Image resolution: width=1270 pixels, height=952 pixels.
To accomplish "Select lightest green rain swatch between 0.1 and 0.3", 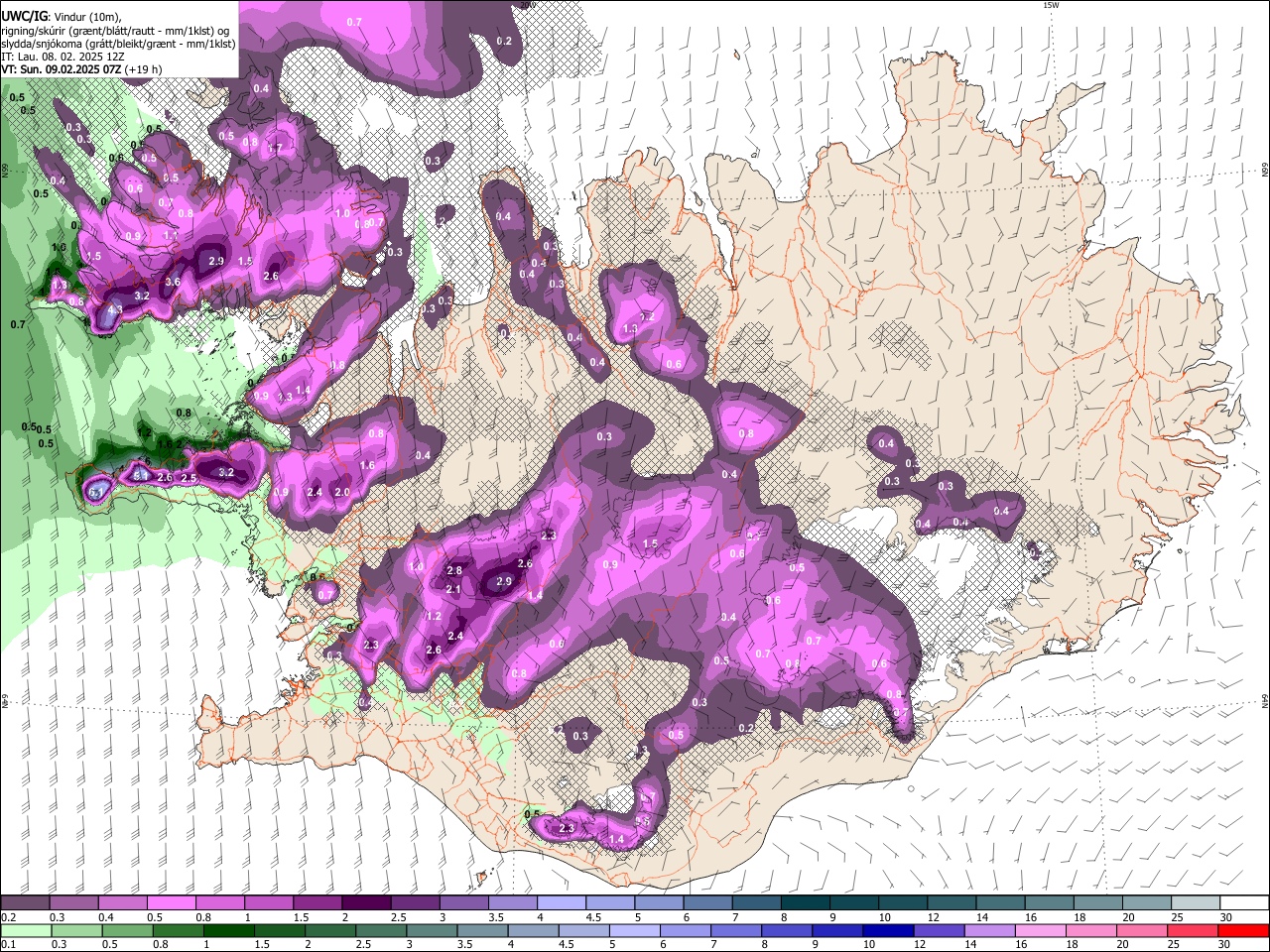I will 26,930.
